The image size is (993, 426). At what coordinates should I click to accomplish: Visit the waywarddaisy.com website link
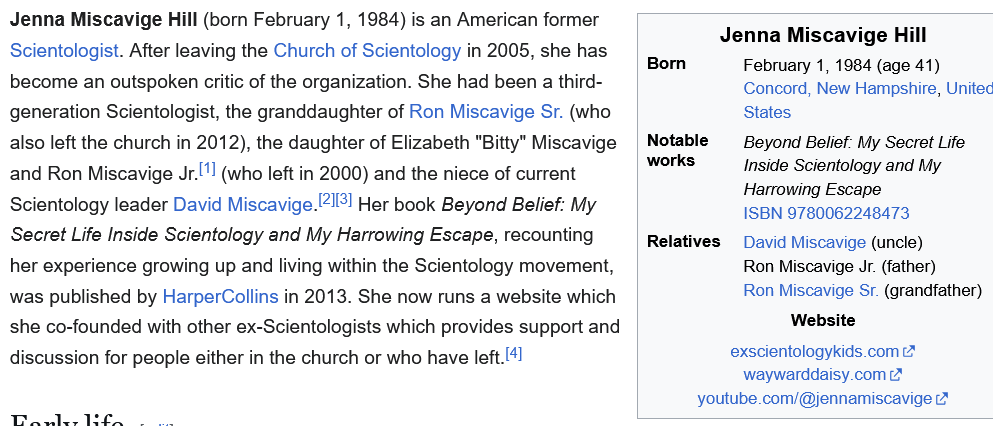coord(814,375)
